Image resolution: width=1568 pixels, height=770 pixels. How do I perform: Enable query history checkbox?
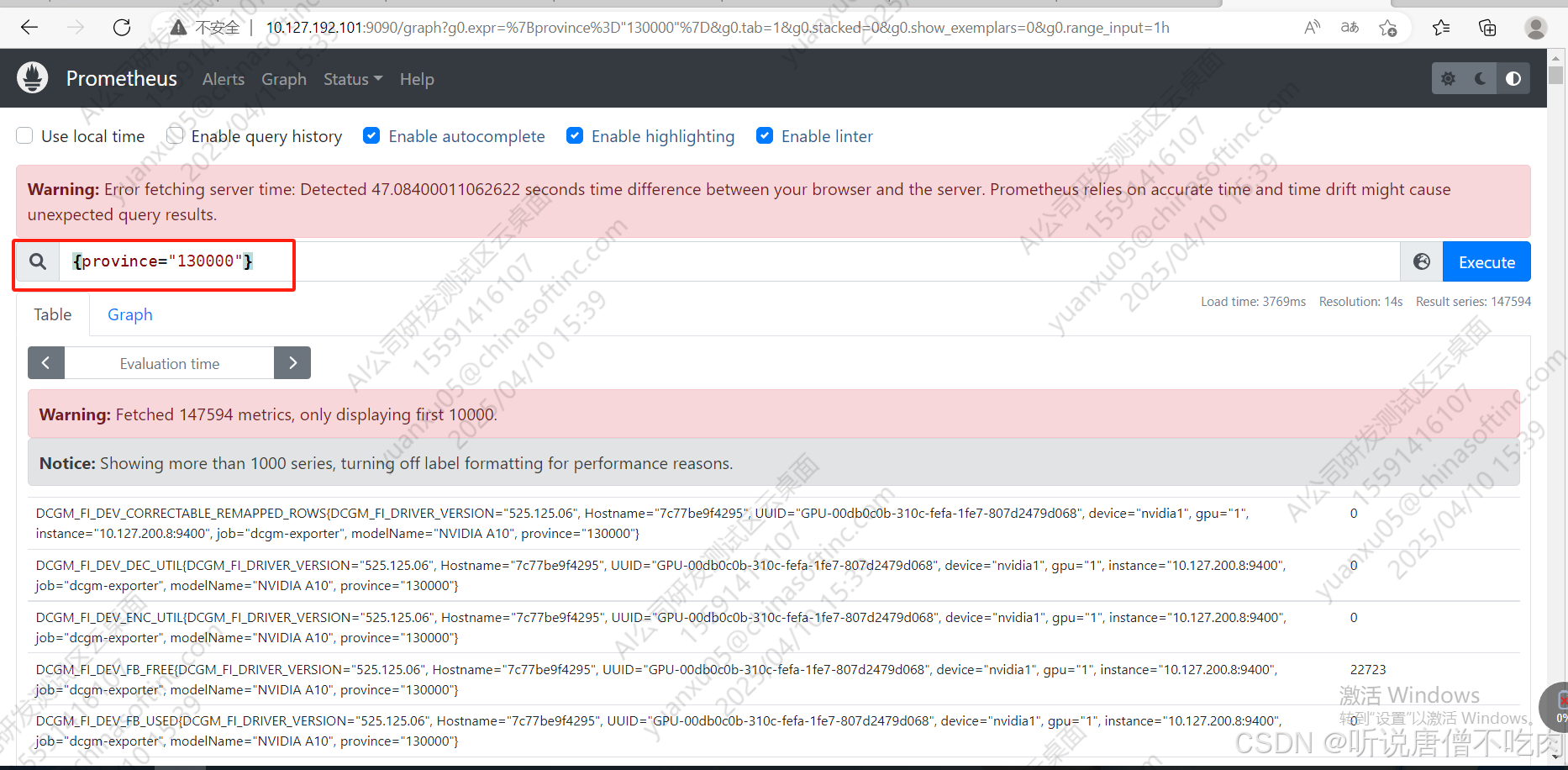click(x=175, y=135)
